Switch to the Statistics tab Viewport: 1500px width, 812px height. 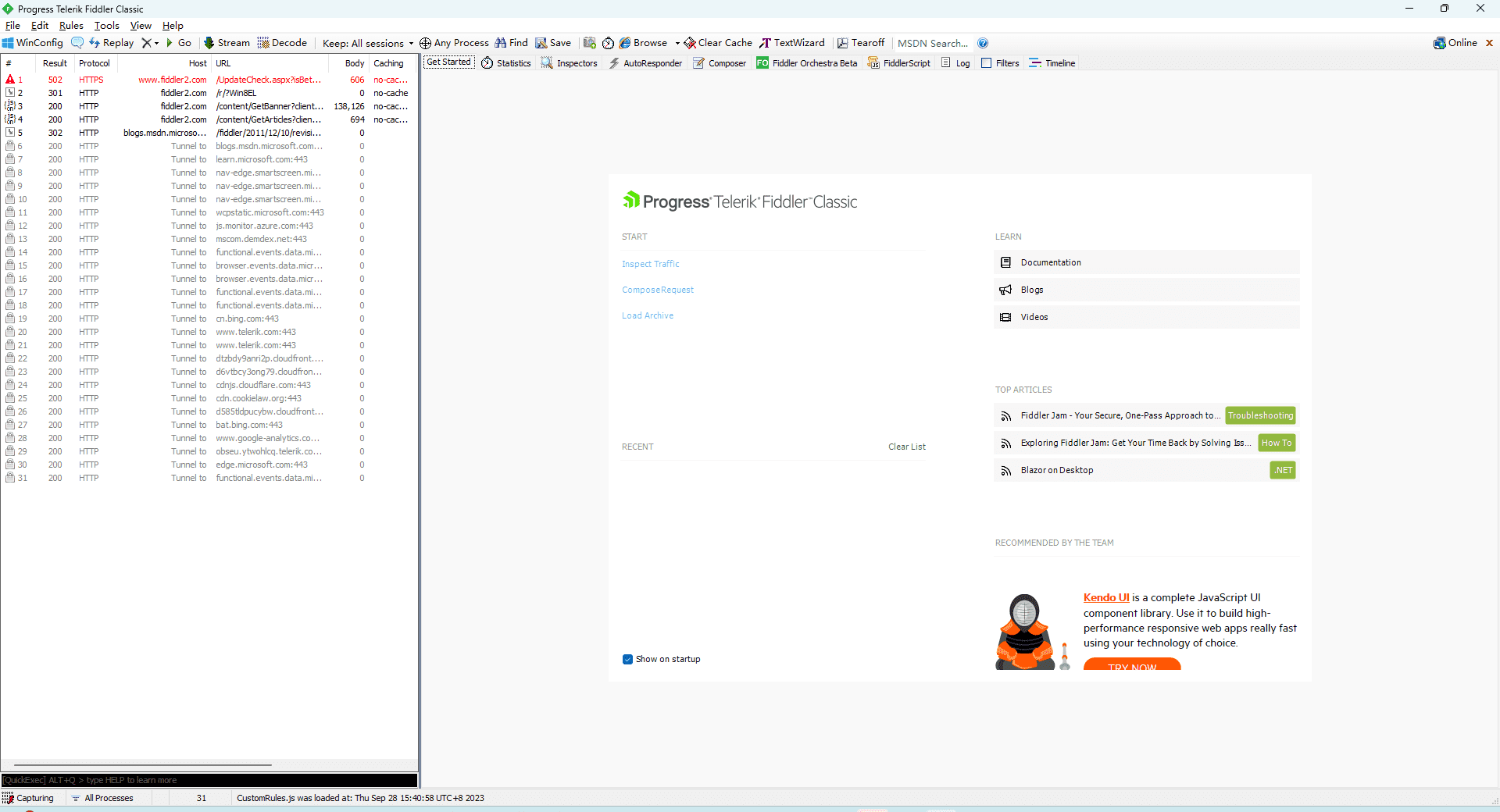506,63
